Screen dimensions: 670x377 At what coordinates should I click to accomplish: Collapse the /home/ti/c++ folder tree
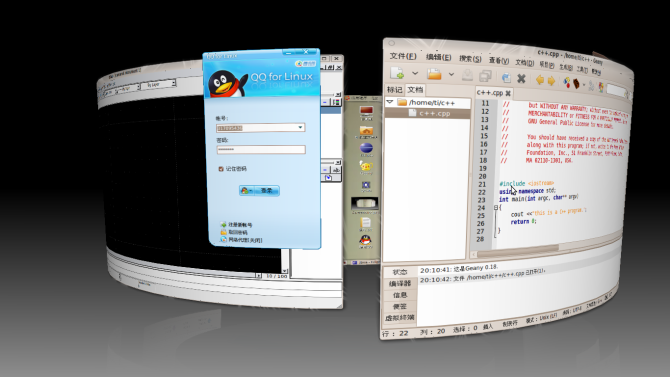[390, 102]
